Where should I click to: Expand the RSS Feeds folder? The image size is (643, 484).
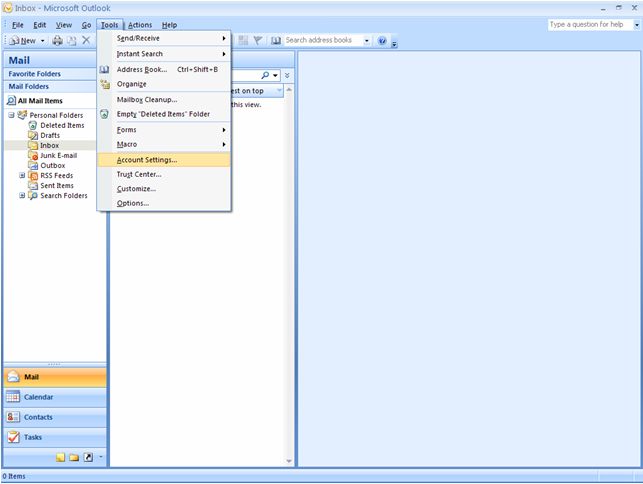23,175
